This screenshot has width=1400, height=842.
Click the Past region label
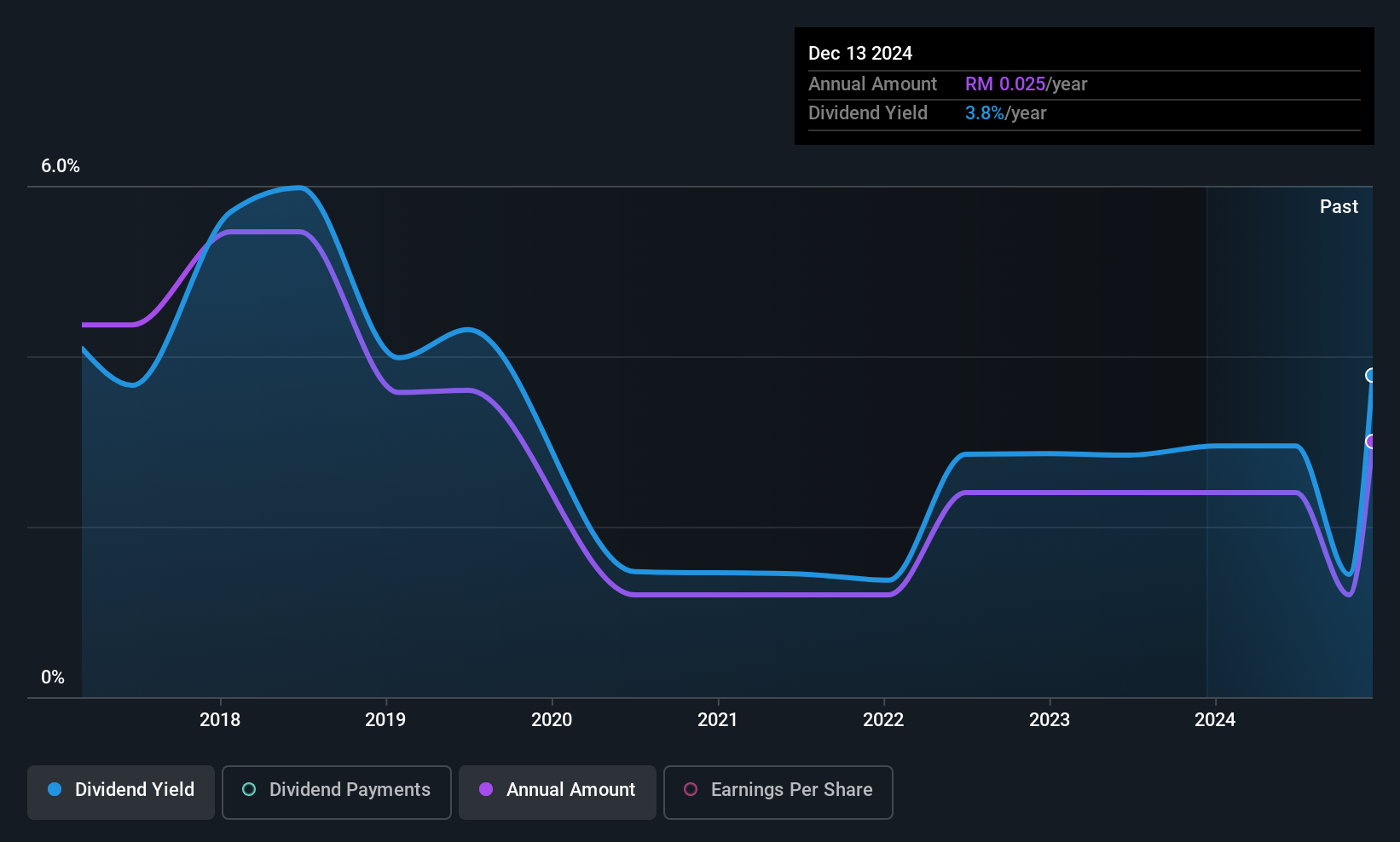(x=1339, y=206)
